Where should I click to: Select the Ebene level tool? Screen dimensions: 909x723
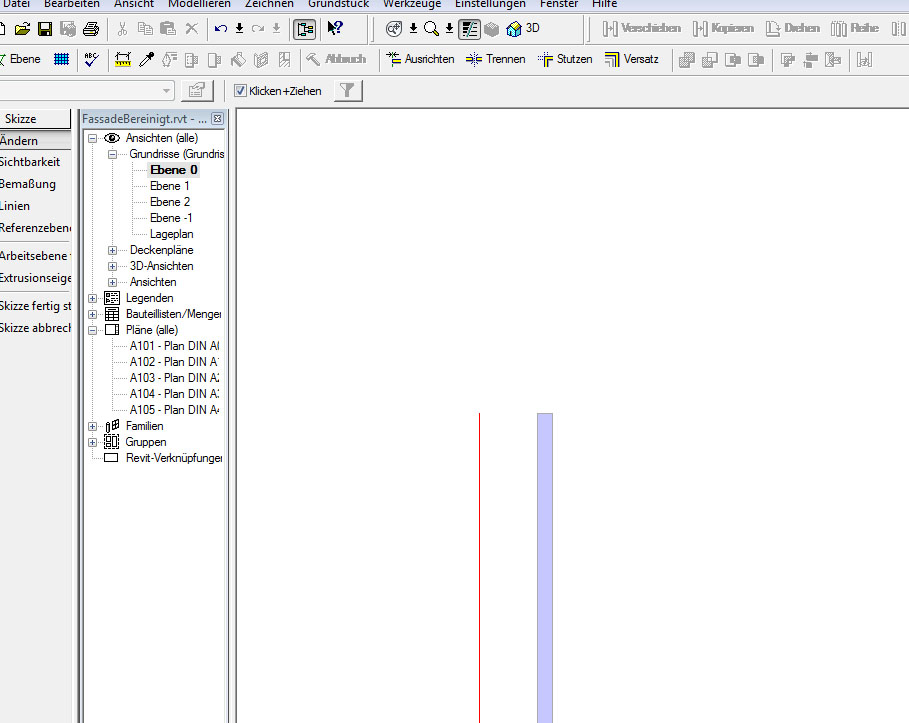pyautogui.click(x=20, y=59)
